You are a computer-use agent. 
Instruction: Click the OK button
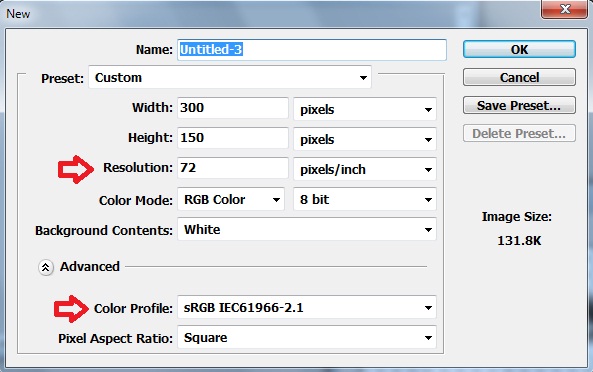[x=519, y=50]
